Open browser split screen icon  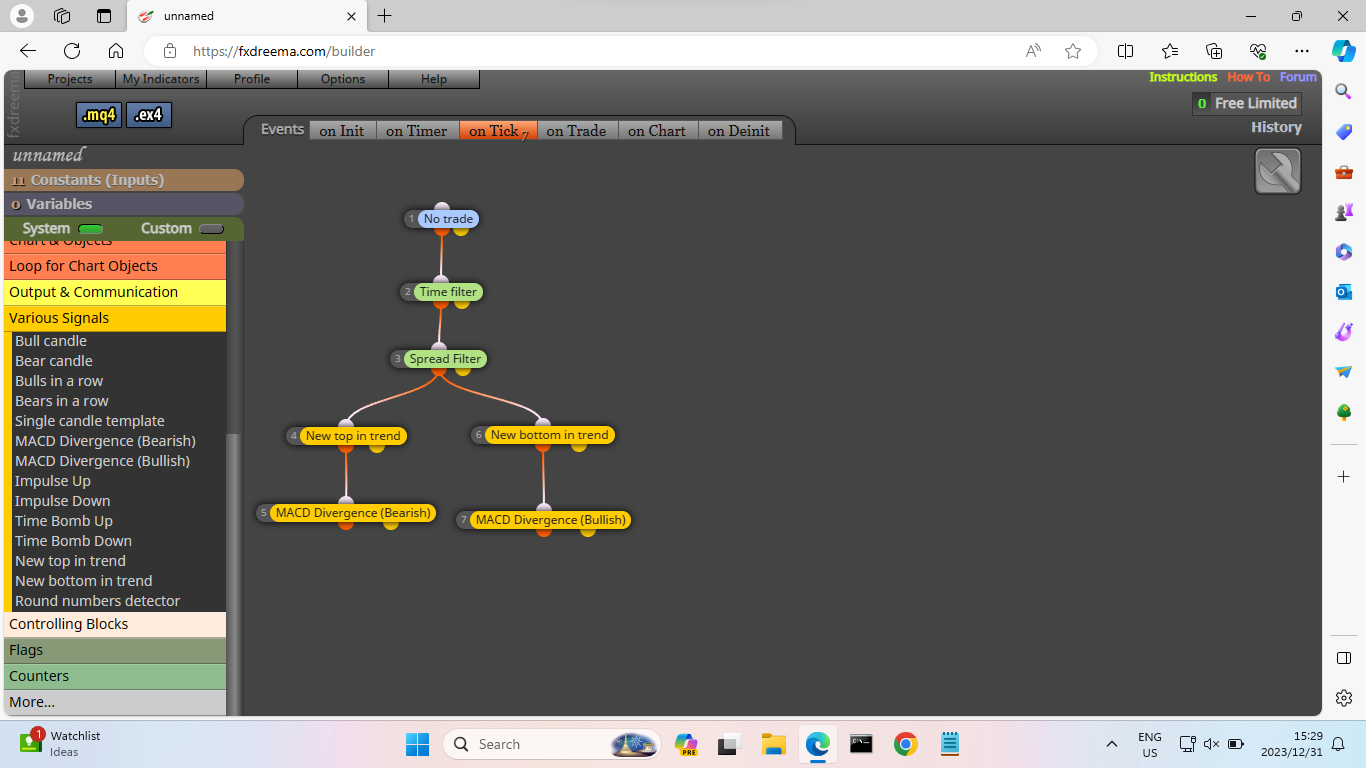[1125, 51]
